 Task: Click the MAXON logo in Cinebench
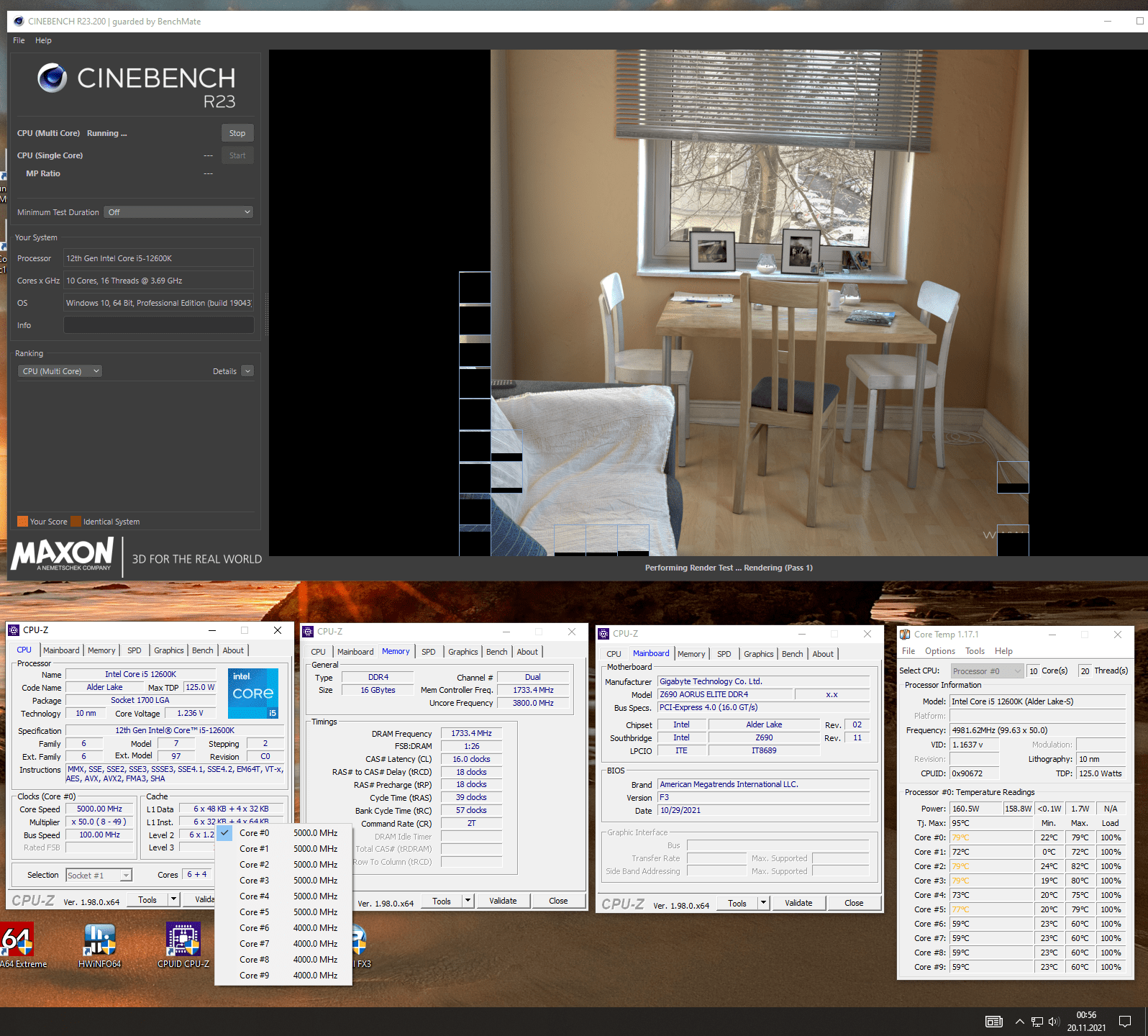point(63,555)
